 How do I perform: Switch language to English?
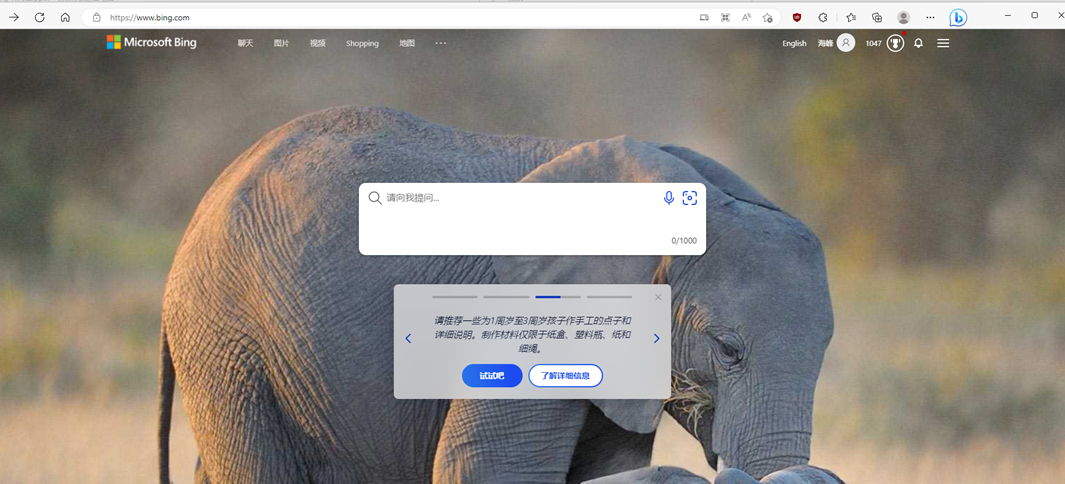(x=794, y=43)
